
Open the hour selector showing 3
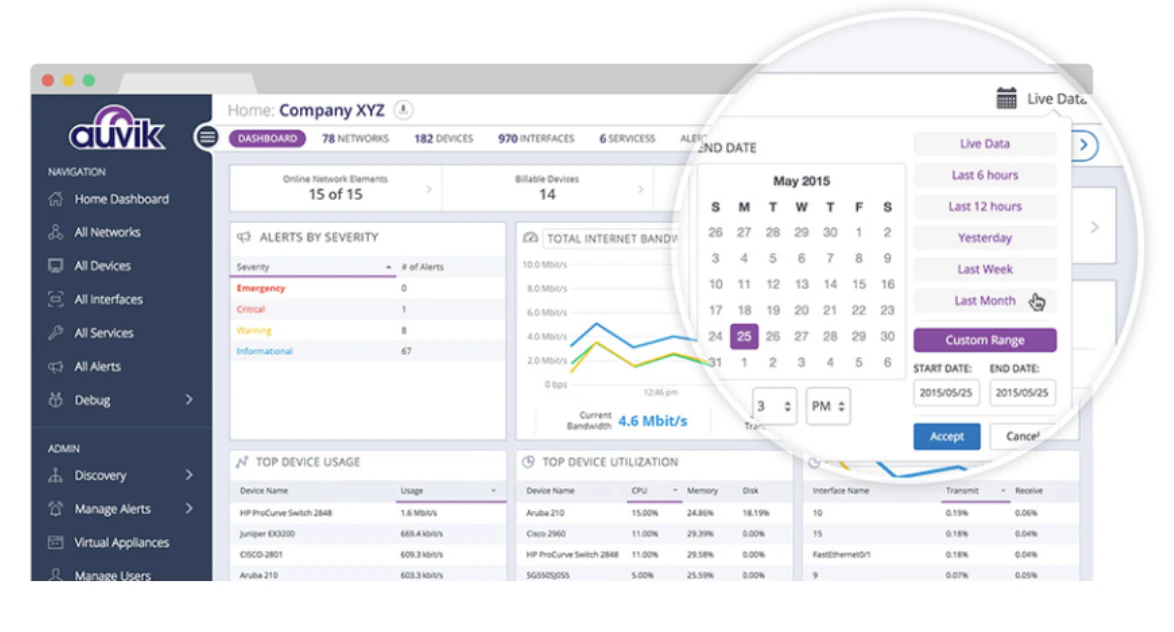(x=773, y=406)
